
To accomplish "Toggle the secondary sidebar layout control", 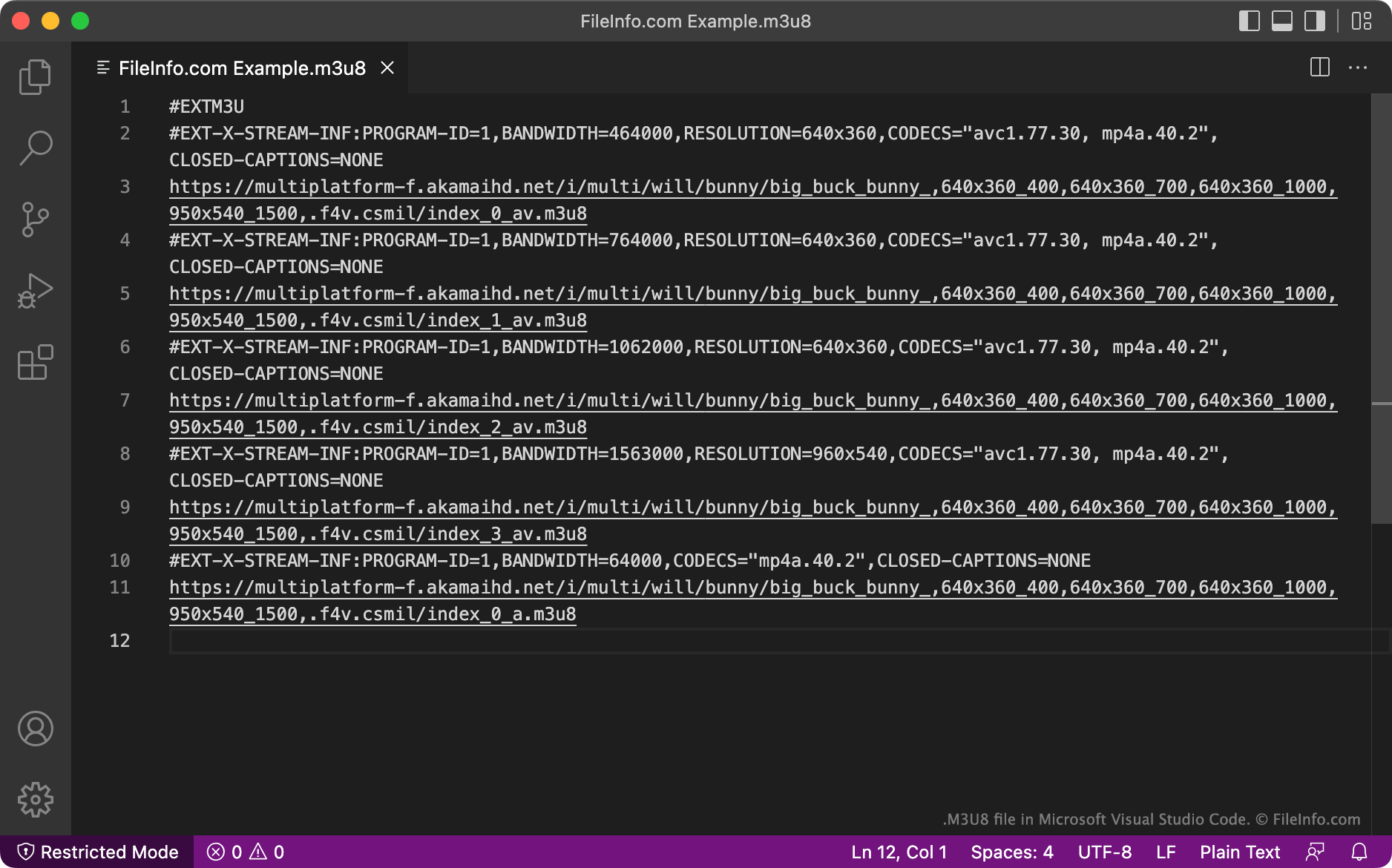I will click(x=1314, y=21).
